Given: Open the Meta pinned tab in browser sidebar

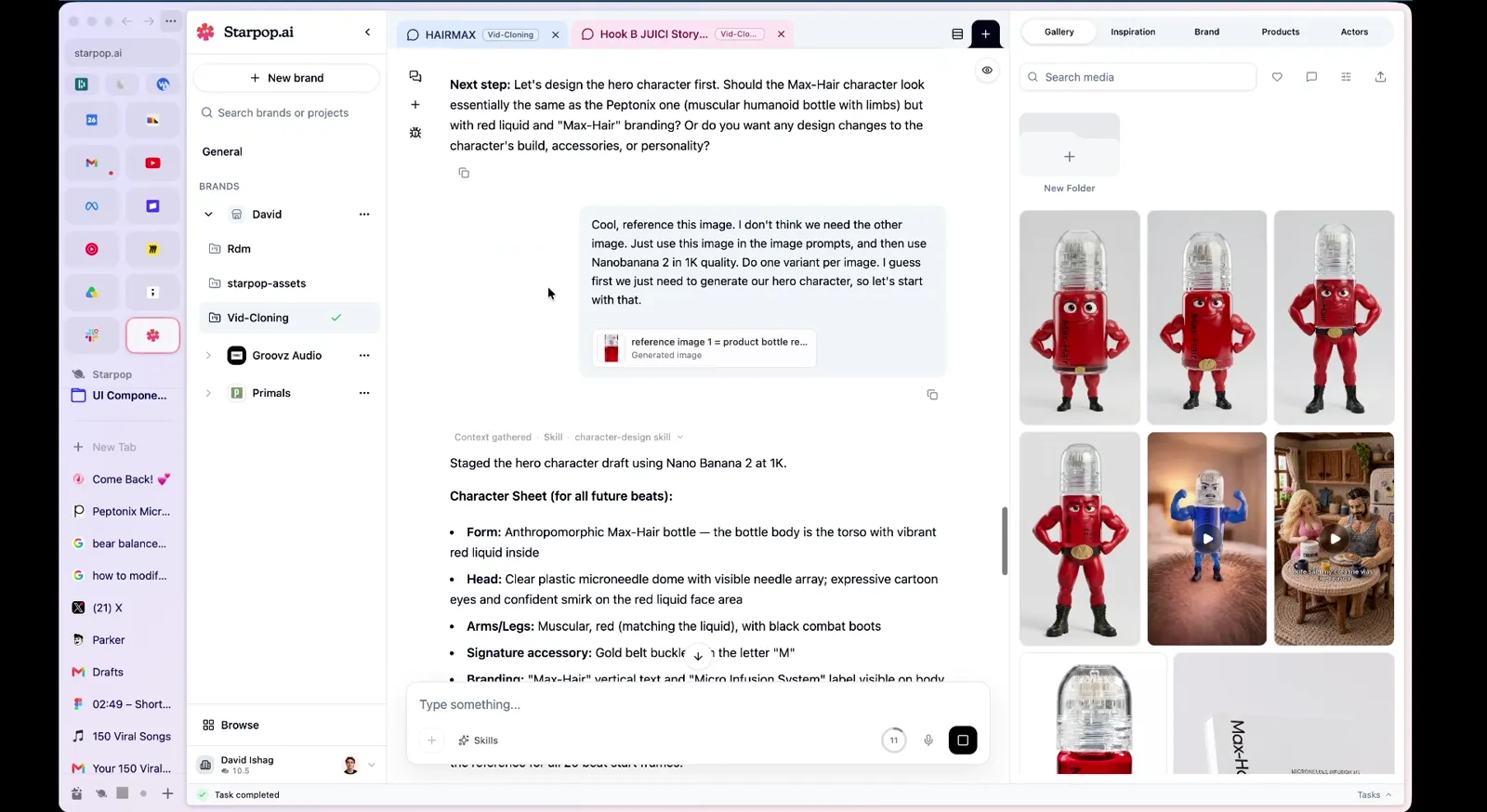Looking at the screenshot, I should tap(92, 206).
